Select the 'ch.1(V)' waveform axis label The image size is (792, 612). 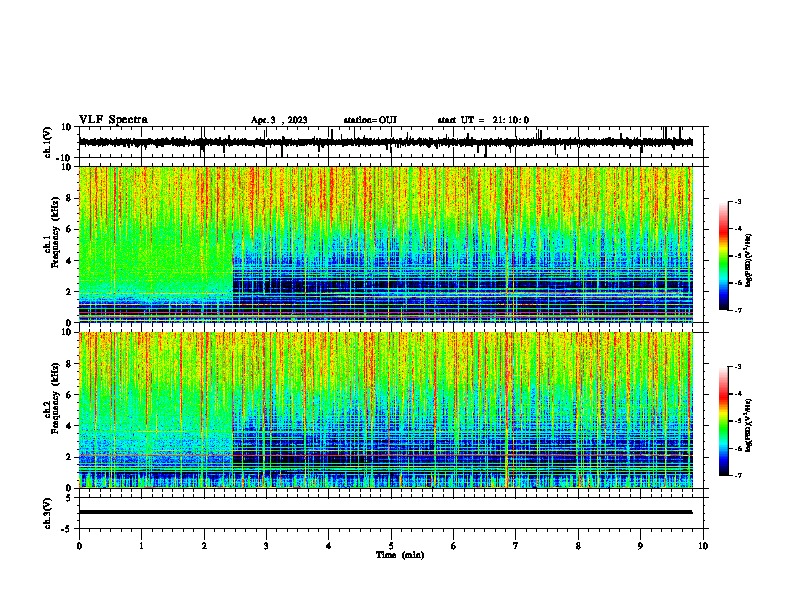(x=48, y=142)
